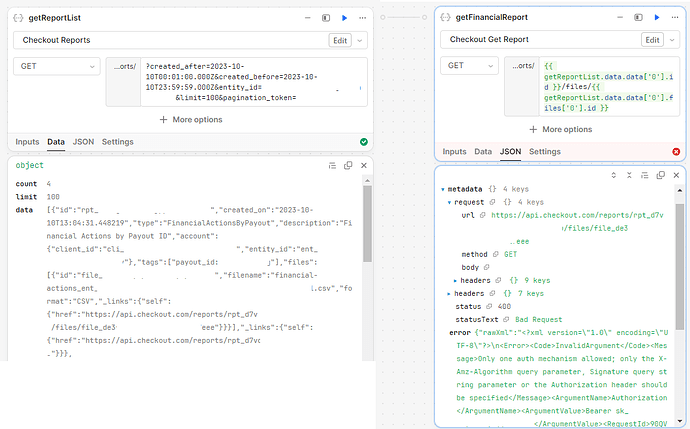Open the GET method dropdown in getReportList

click(57, 66)
